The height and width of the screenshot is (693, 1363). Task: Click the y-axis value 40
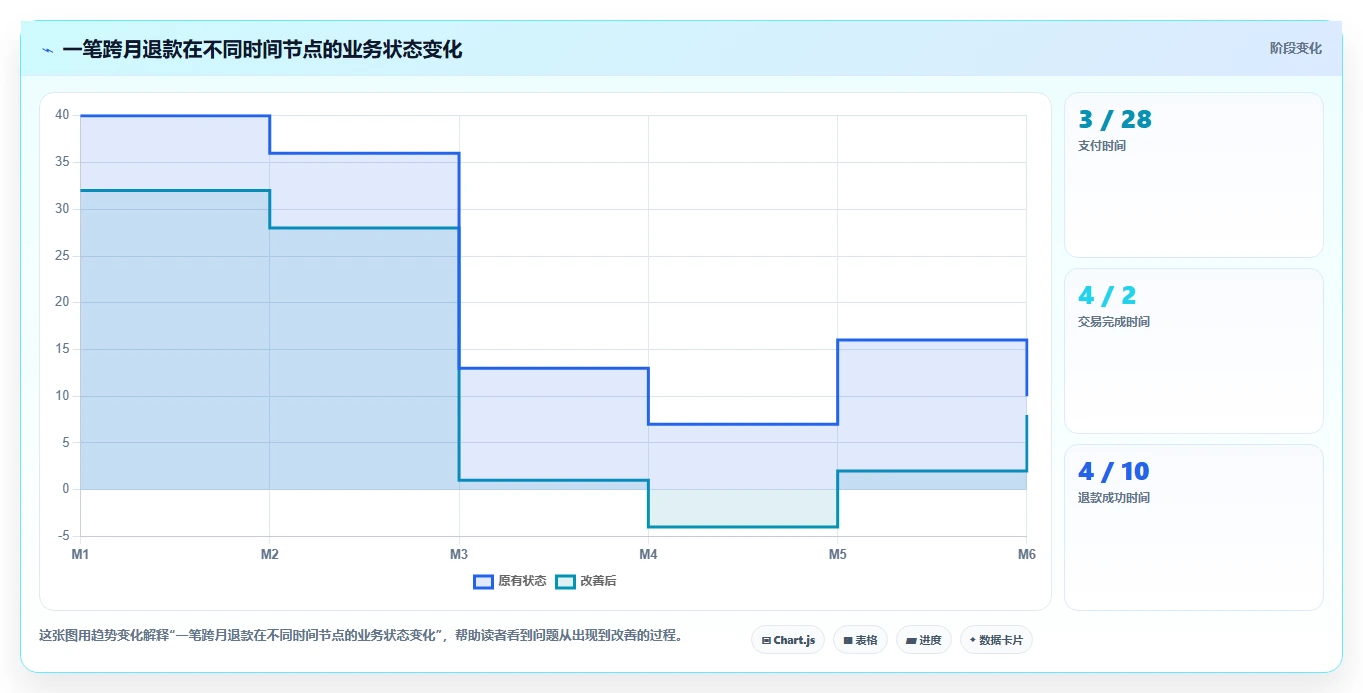(62, 115)
